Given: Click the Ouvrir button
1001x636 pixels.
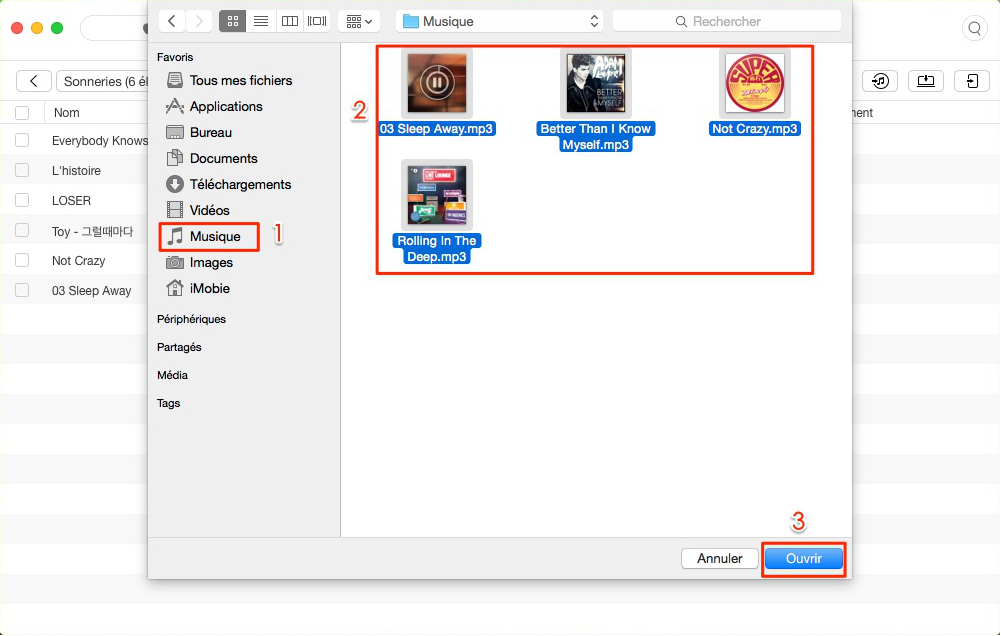Looking at the screenshot, I should pyautogui.click(x=804, y=559).
